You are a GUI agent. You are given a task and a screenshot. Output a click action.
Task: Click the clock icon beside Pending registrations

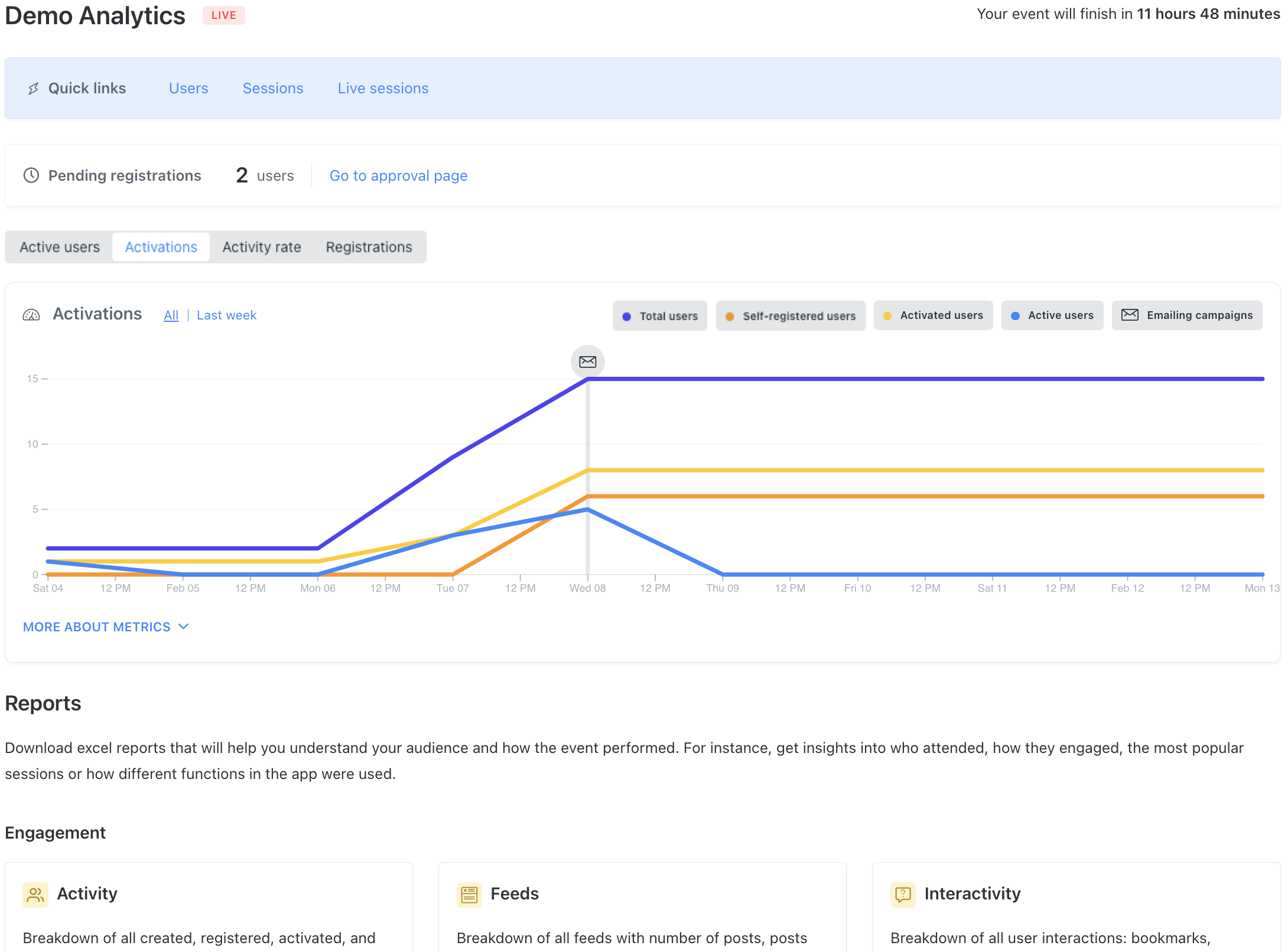(31, 175)
